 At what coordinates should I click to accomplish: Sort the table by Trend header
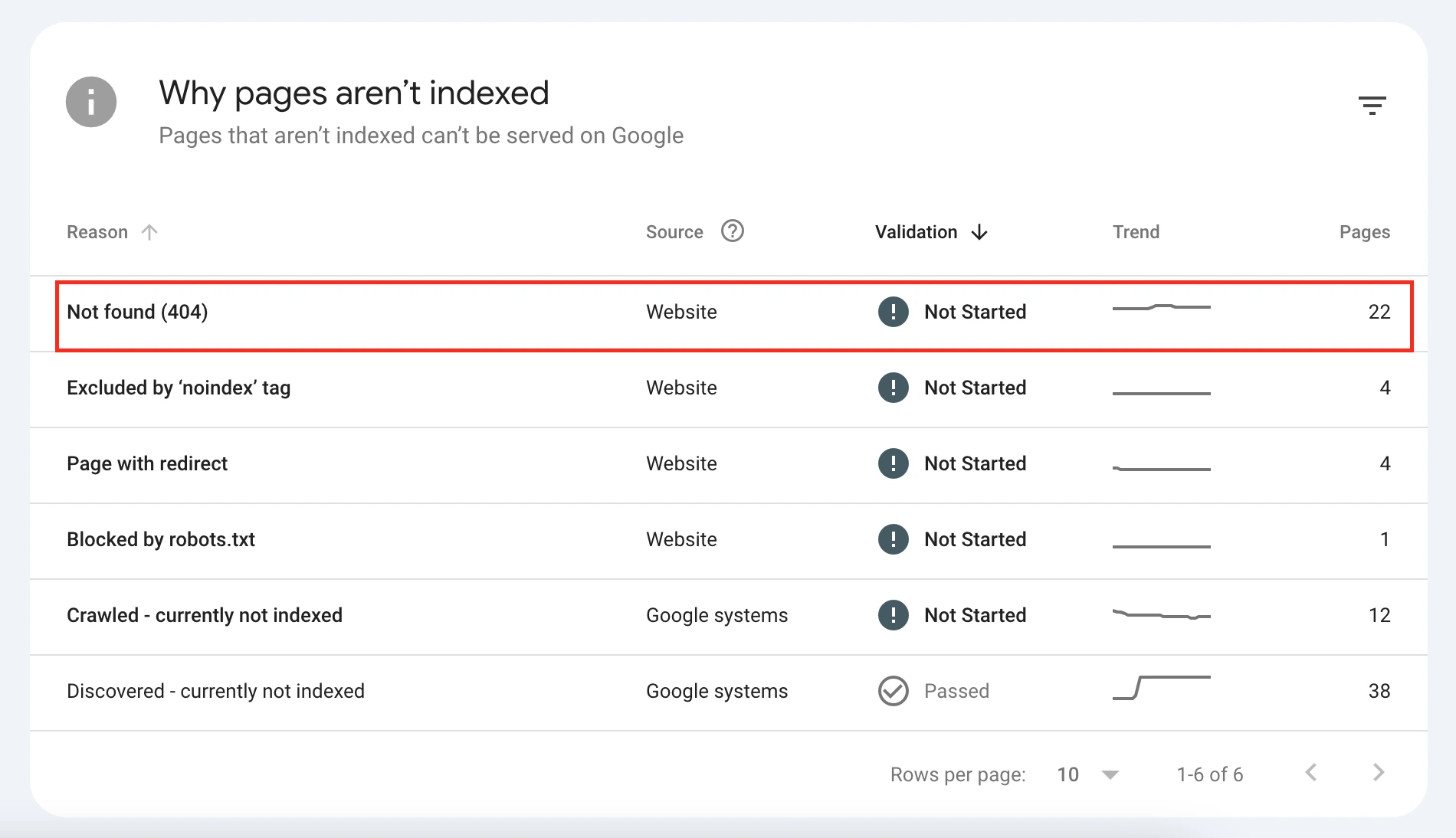(1136, 232)
